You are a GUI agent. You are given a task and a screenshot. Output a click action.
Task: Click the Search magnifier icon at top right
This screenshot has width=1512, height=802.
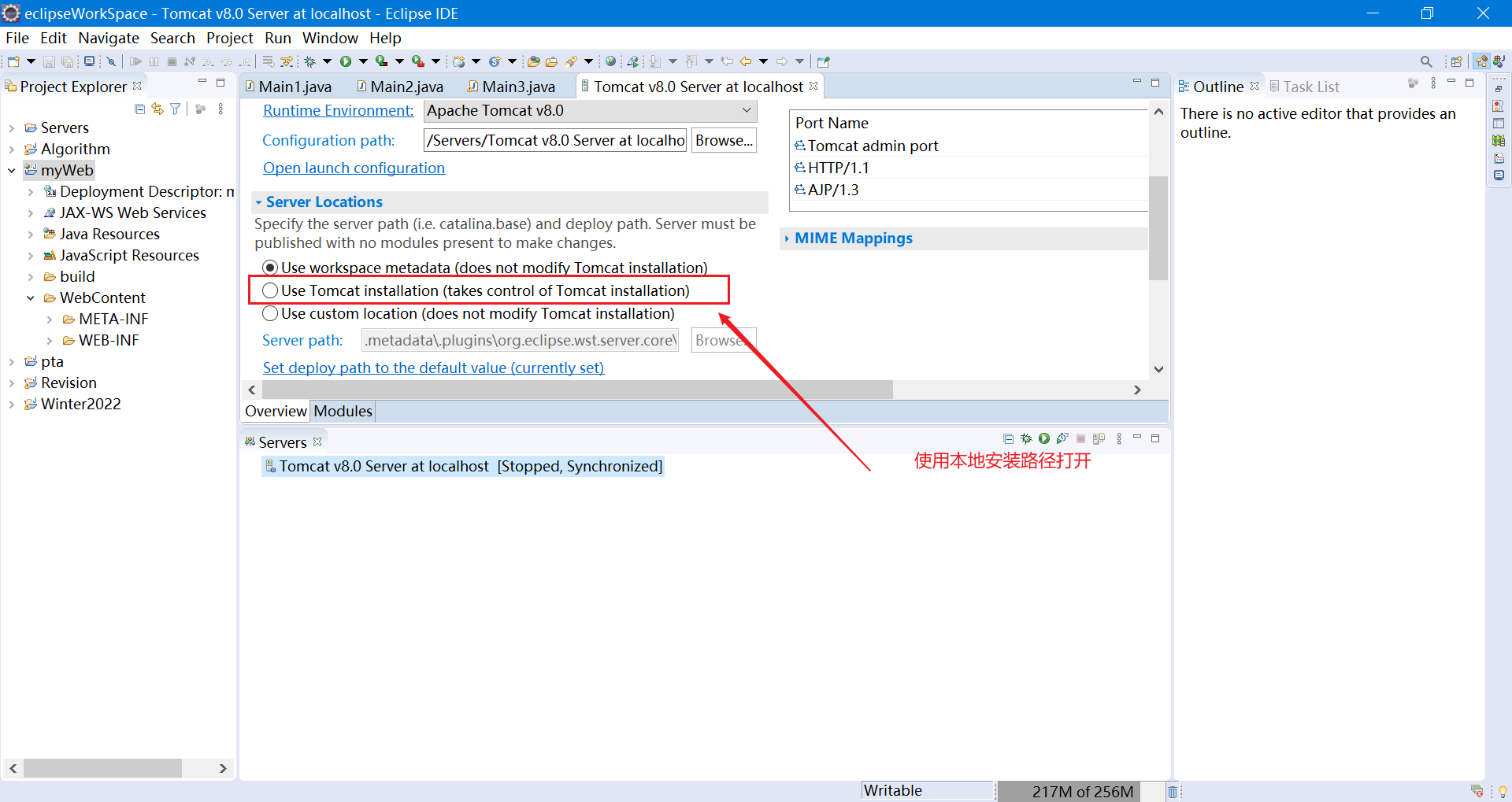(1426, 61)
